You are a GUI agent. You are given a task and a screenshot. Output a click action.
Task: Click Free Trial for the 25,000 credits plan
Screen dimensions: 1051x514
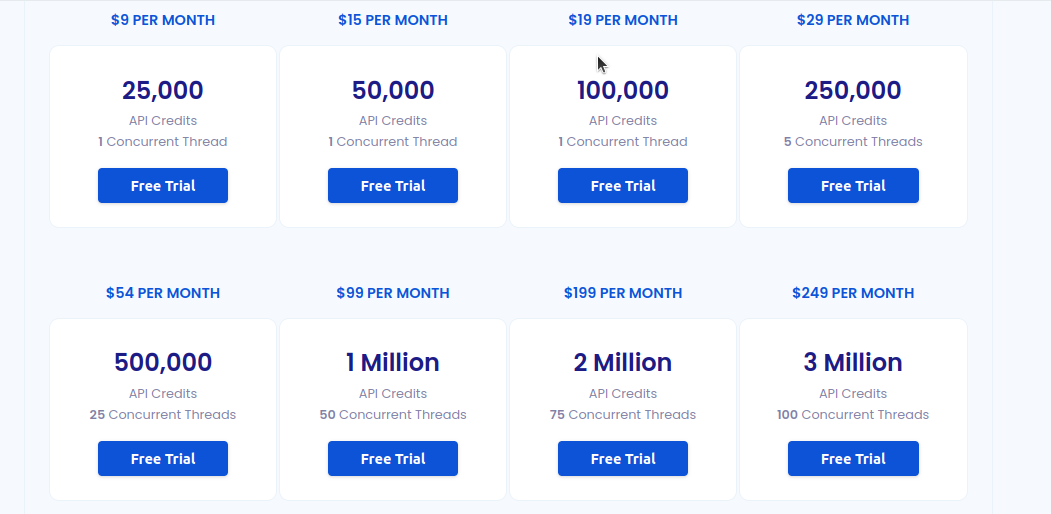[x=163, y=186]
